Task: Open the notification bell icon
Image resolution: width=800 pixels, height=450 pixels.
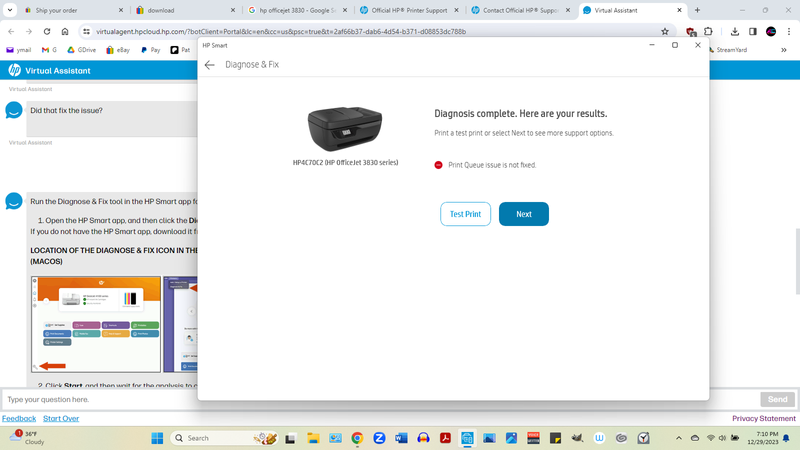Action: pyautogui.click(x=786, y=438)
